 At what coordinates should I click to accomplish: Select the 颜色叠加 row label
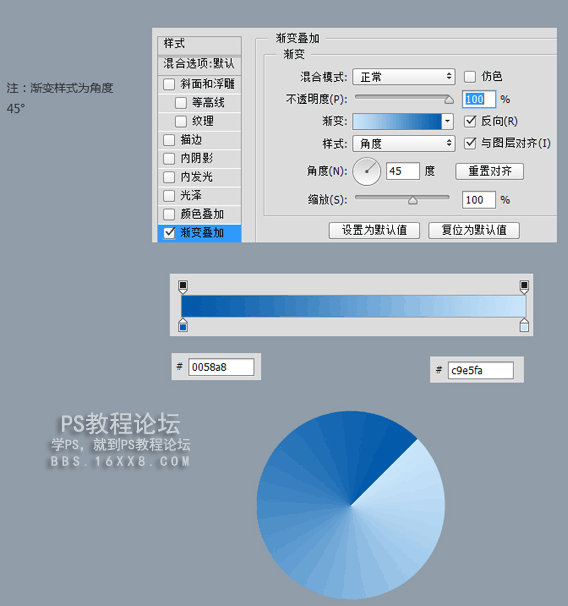(202, 214)
